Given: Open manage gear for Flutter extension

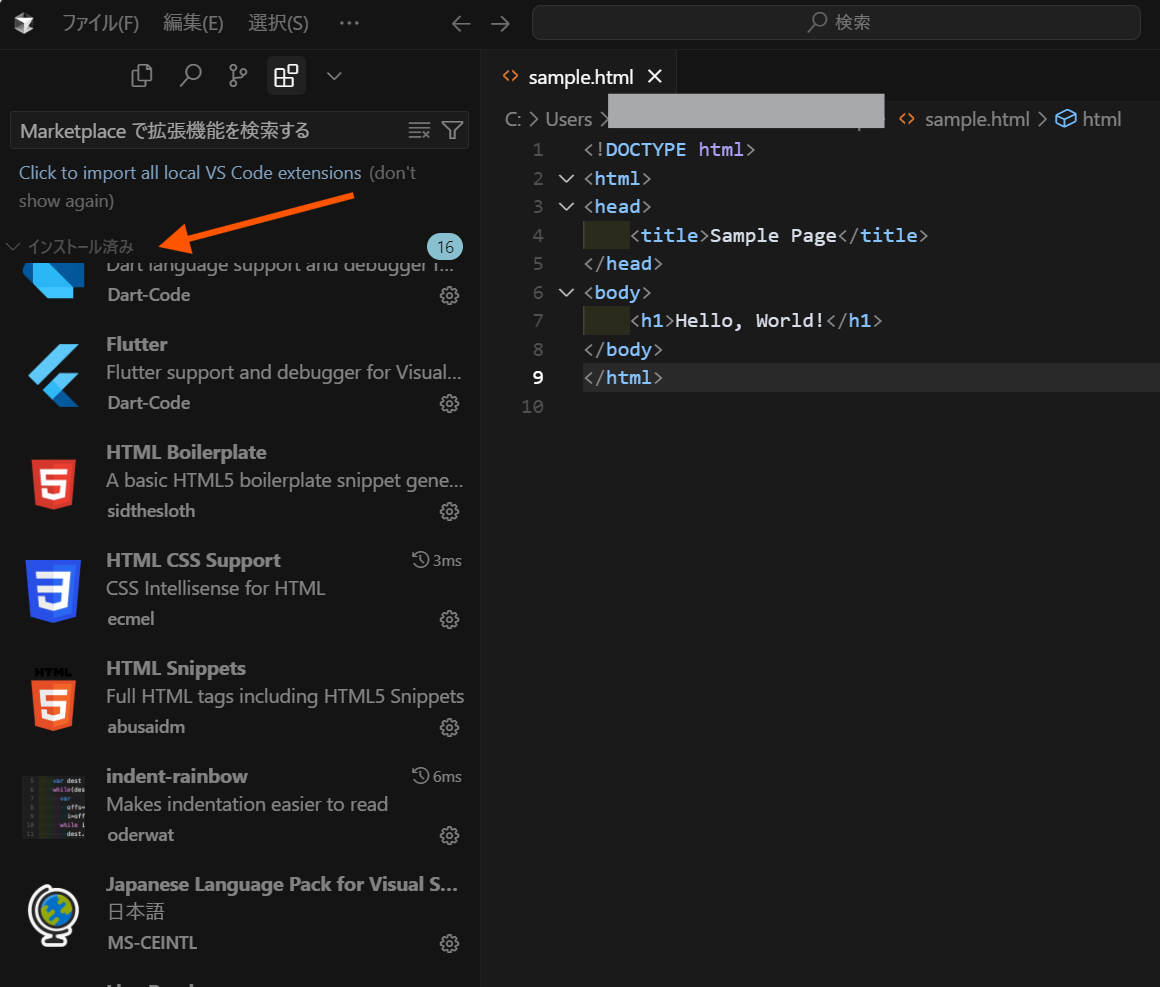Looking at the screenshot, I should pos(449,403).
